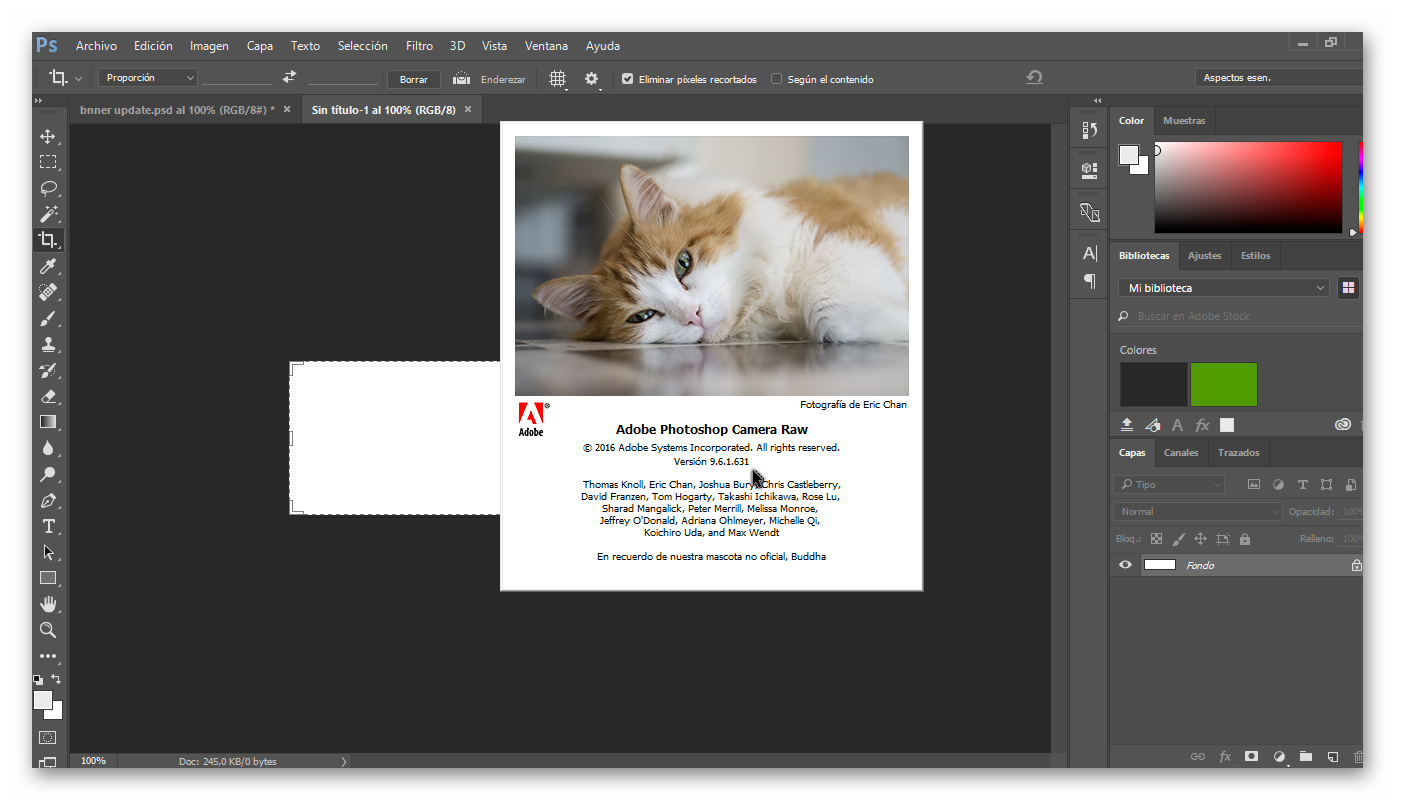Toggle Eliminar píxeles recortados checkbox
The width and height of the screenshot is (1426, 805).
(627, 79)
